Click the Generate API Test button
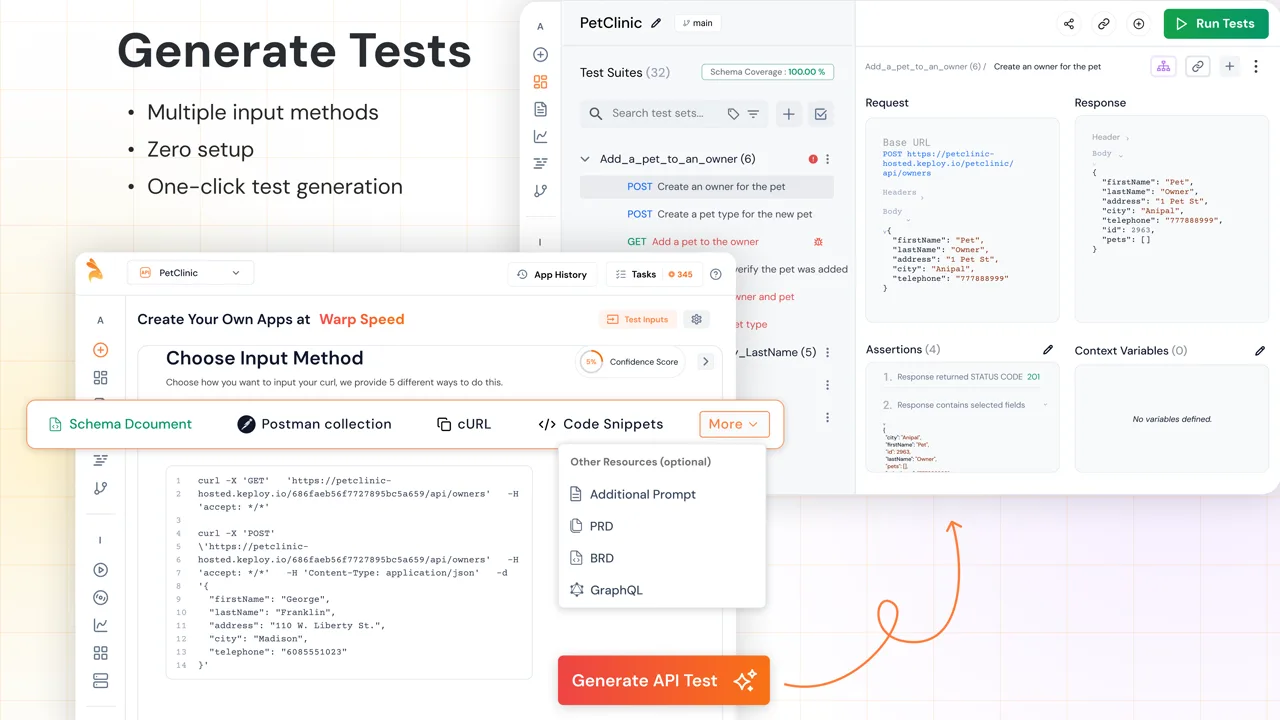1280x720 pixels. click(663, 681)
